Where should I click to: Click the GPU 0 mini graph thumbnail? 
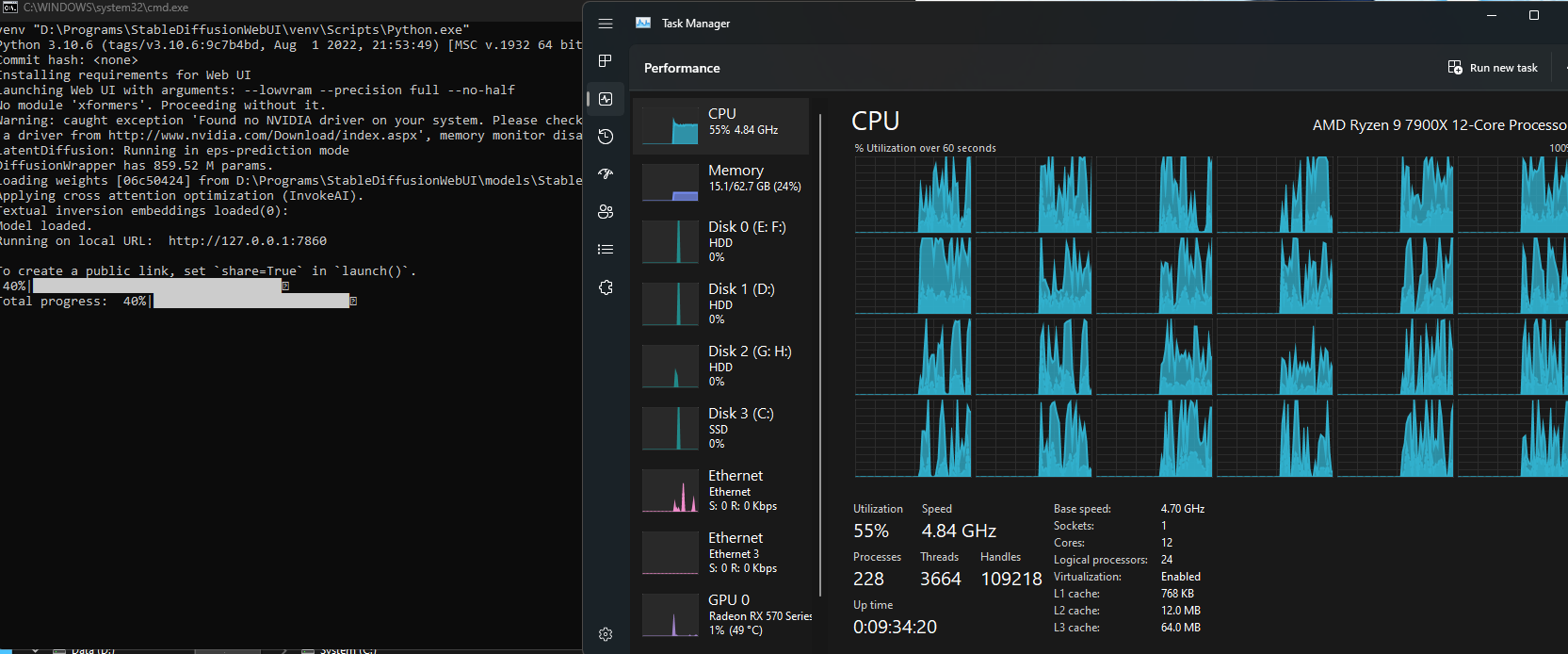coord(671,615)
